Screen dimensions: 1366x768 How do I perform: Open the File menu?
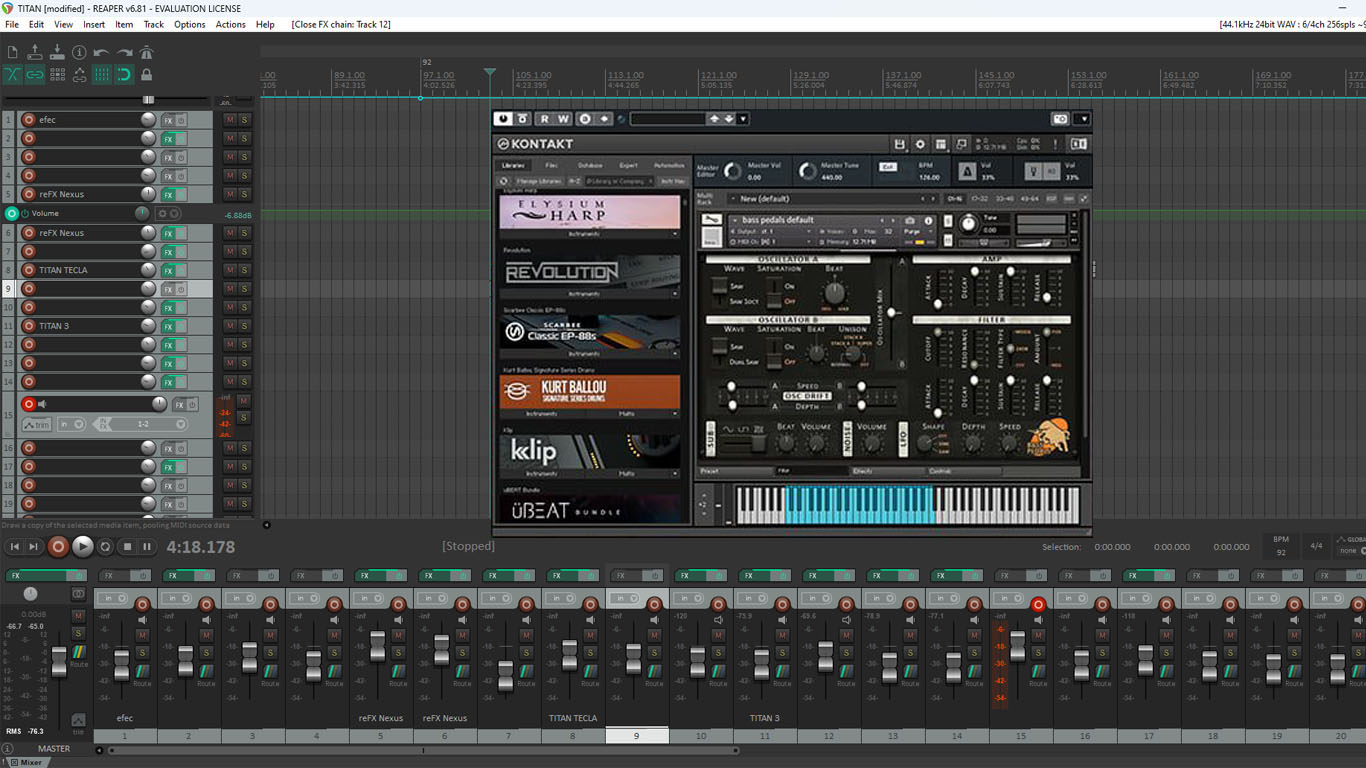tap(12, 24)
